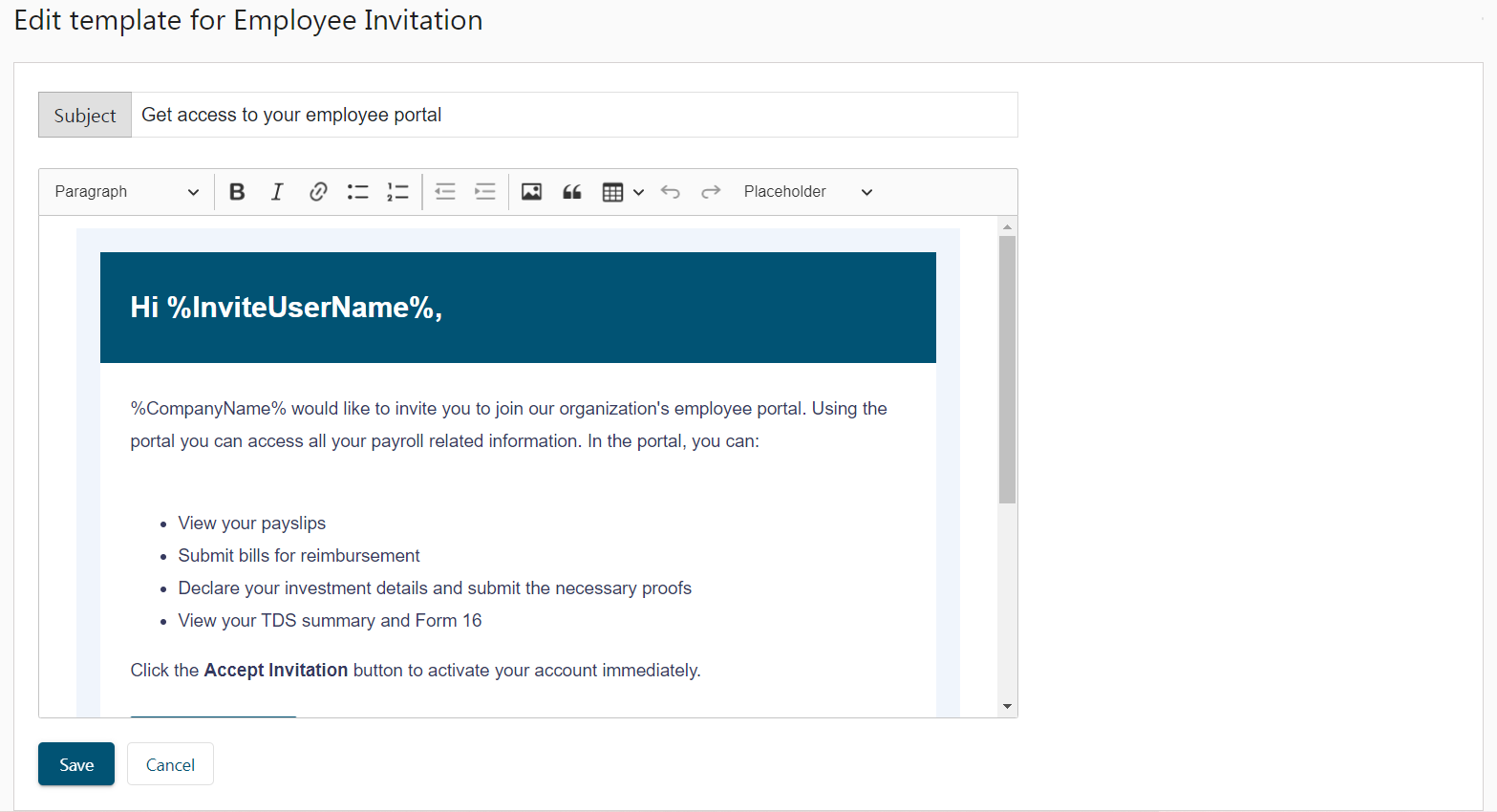
Task: Click the Subject text field
Action: coord(574,115)
